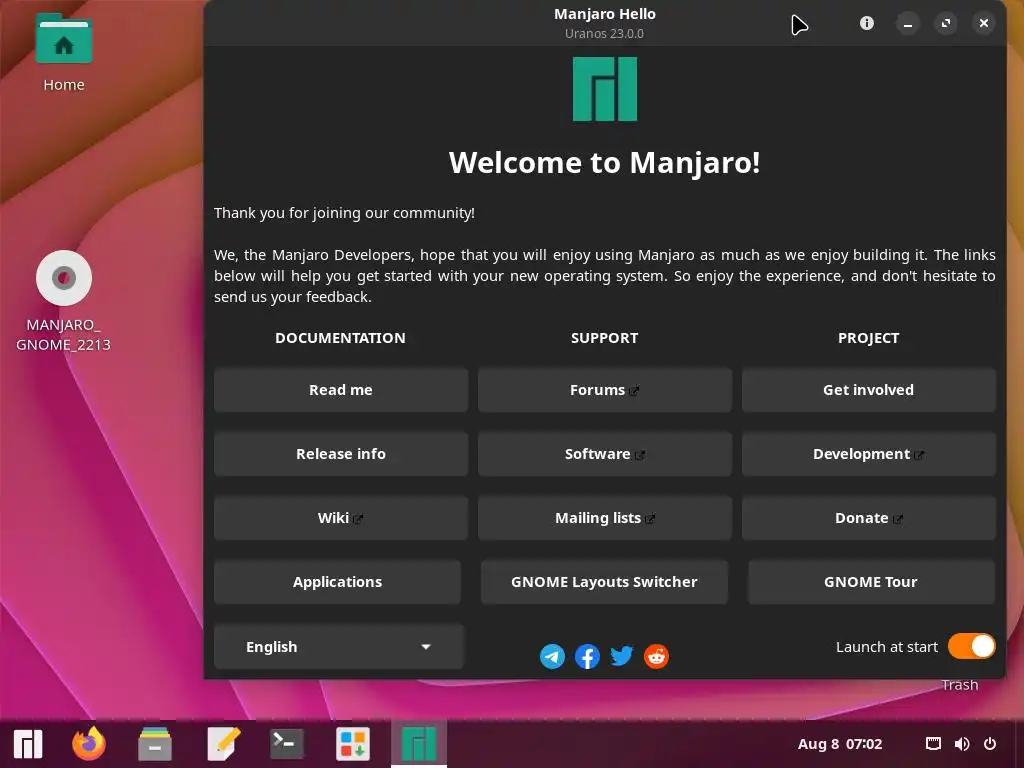Close the Manjaro Hello window
Screen dimensions: 1024x768
click(x=984, y=24)
